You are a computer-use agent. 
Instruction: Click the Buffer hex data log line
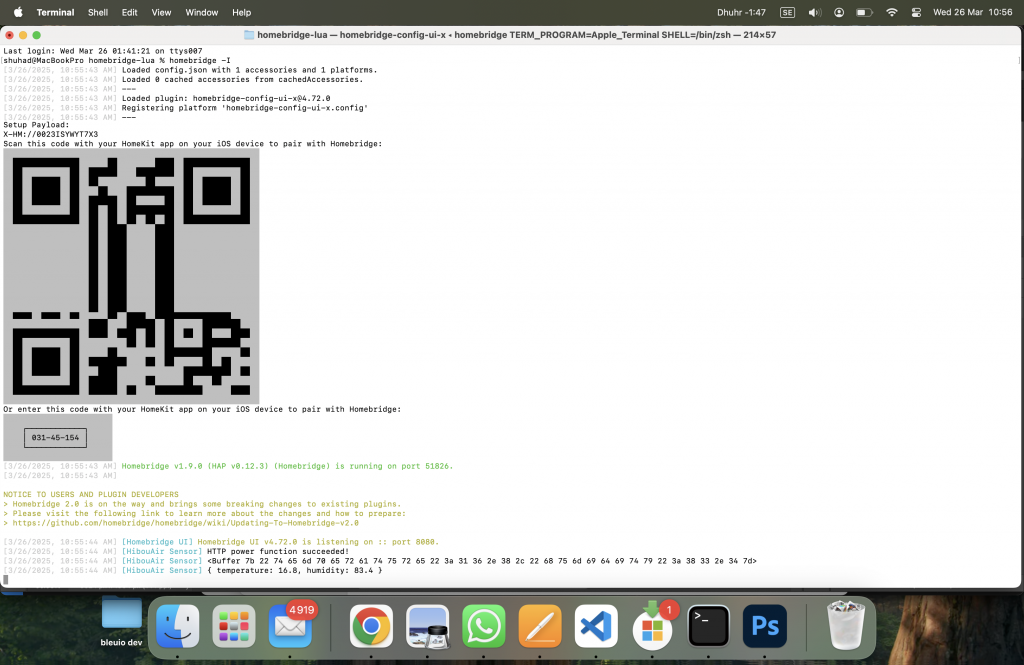click(482, 560)
